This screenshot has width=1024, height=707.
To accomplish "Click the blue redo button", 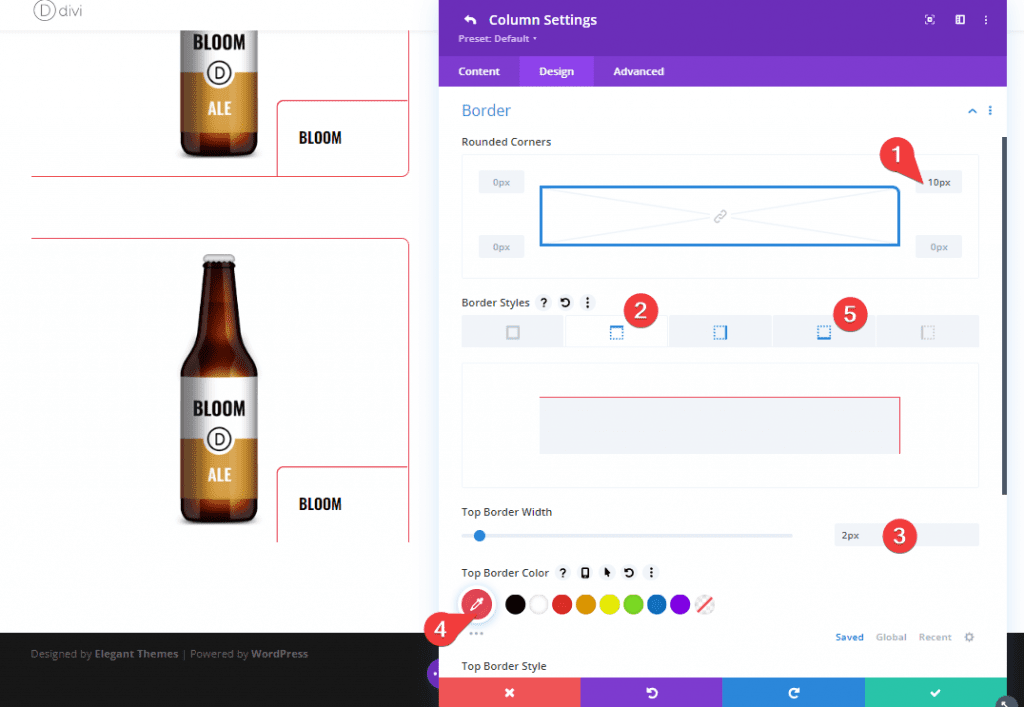I will (793, 693).
